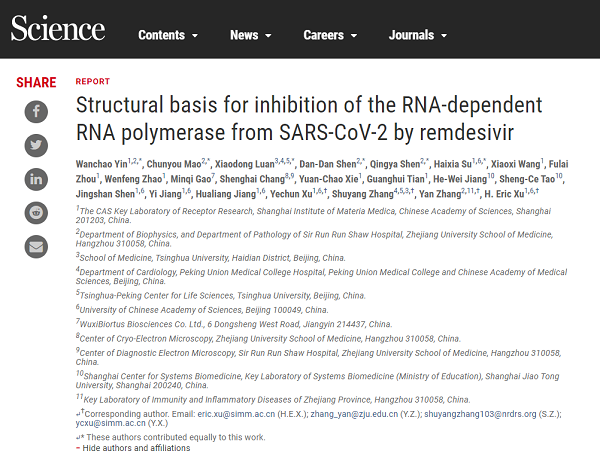Share article on Facebook
Screen dimensions: 600x460
coord(36,111)
